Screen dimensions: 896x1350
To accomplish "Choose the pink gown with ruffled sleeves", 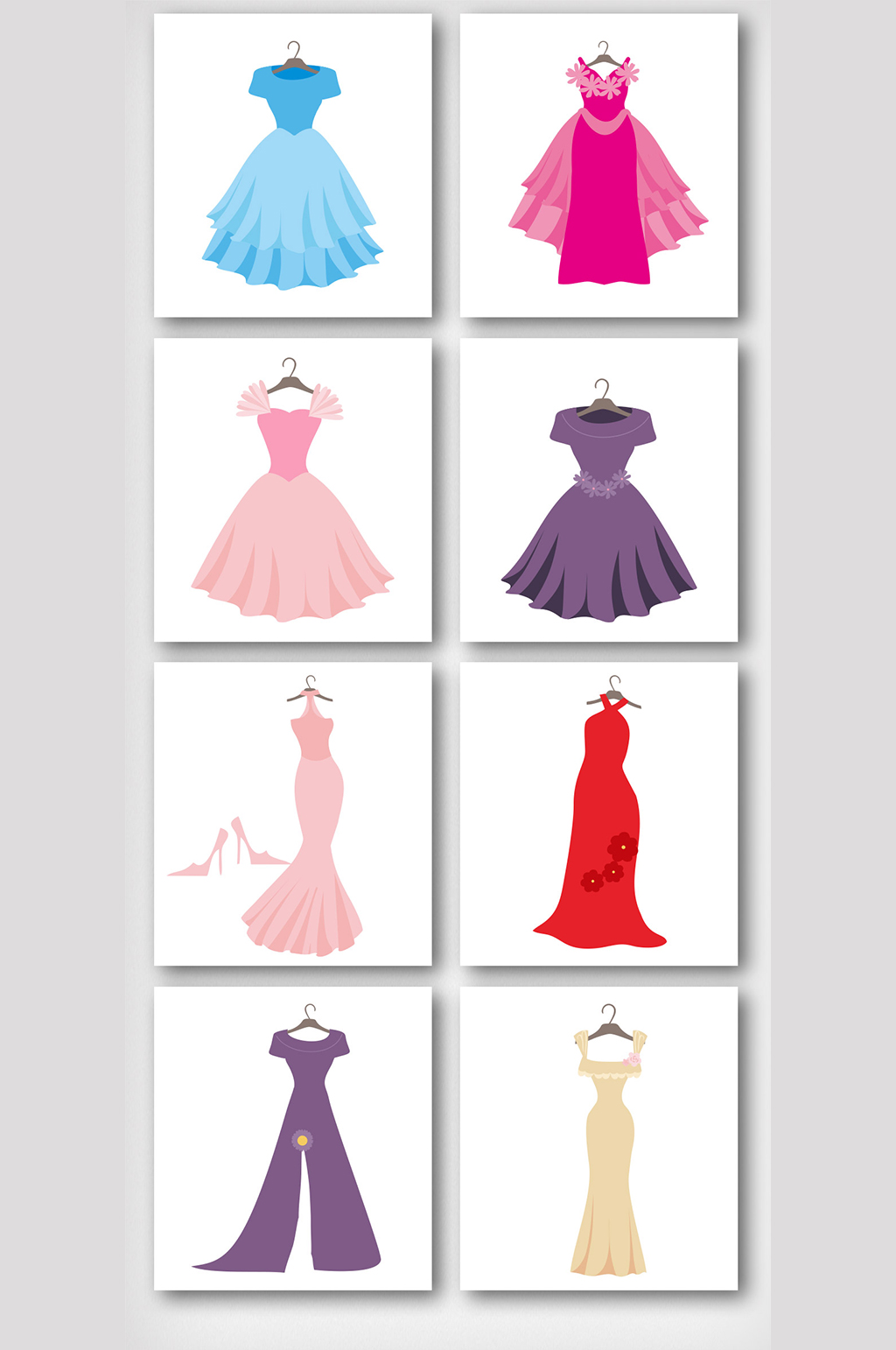I will click(293, 490).
